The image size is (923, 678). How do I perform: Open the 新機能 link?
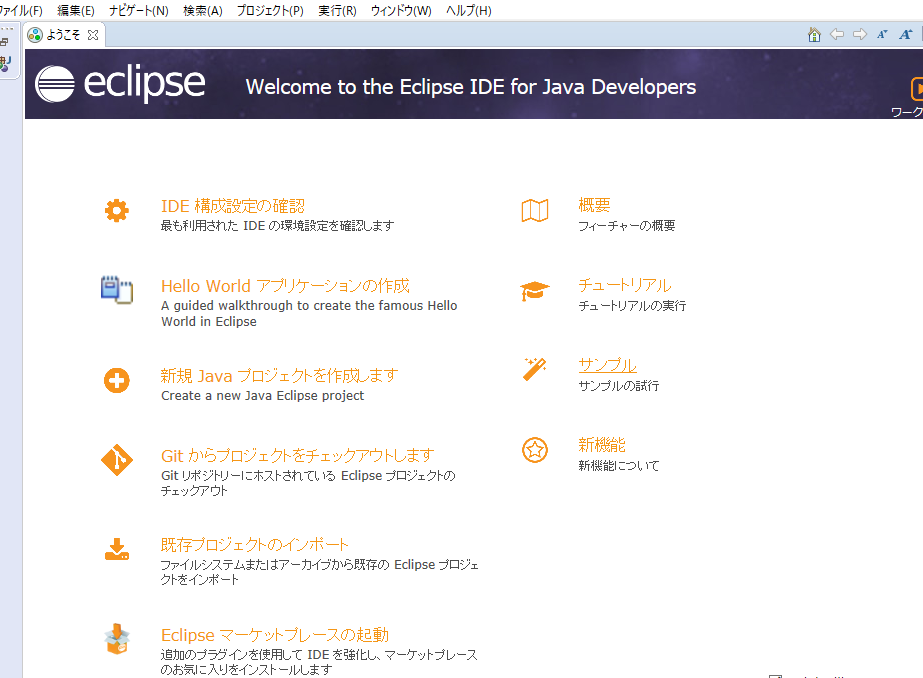[602, 445]
